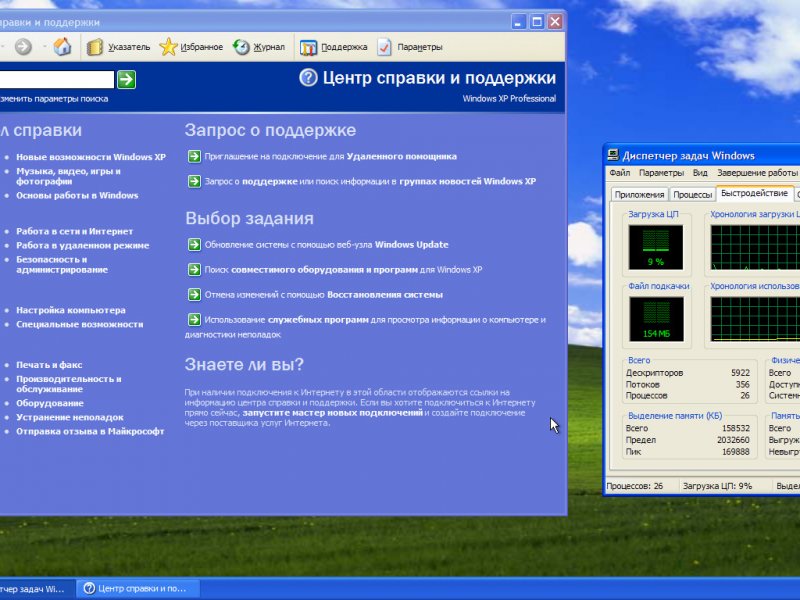Open Основы работы в Windows topic
Image resolution: width=800 pixels, height=600 pixels.
tap(77, 195)
